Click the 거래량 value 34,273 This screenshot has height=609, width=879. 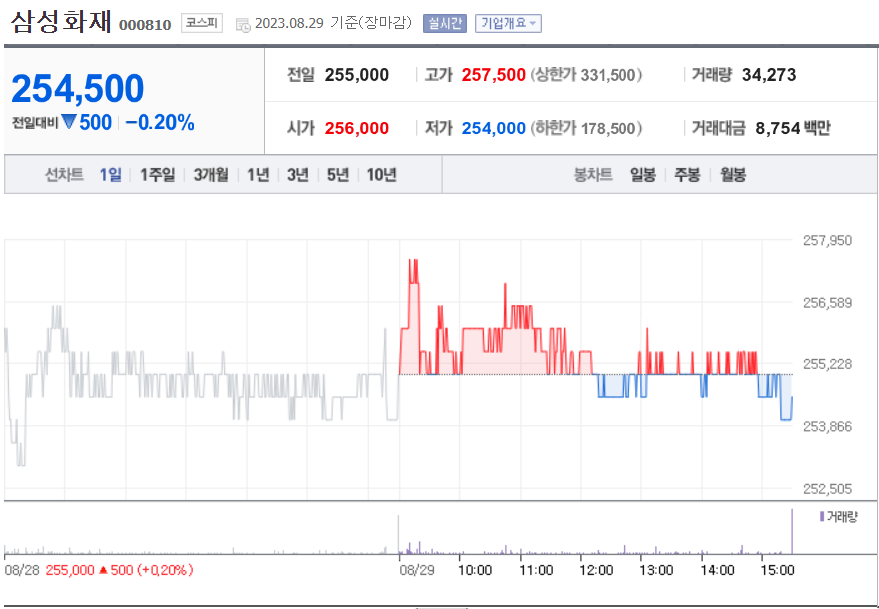tap(769, 75)
